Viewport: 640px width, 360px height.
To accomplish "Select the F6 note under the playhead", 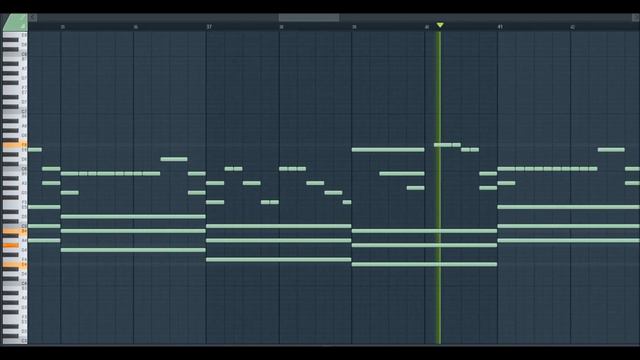I will [443, 145].
